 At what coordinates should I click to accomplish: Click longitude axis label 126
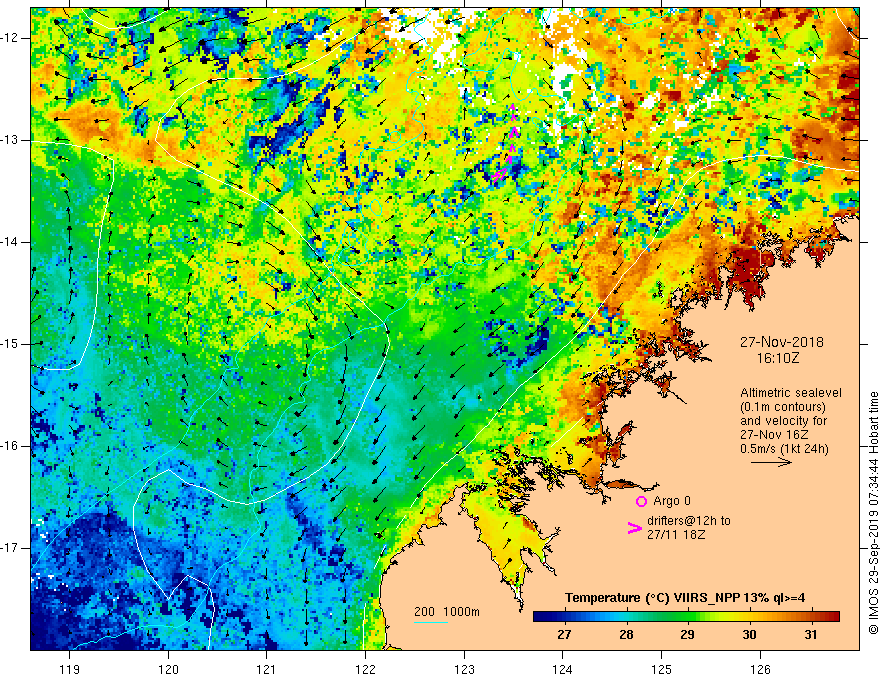click(760, 669)
